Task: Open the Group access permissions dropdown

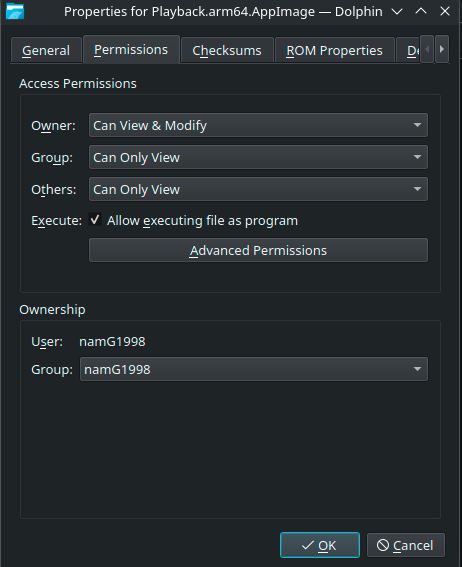Action: pos(258,157)
